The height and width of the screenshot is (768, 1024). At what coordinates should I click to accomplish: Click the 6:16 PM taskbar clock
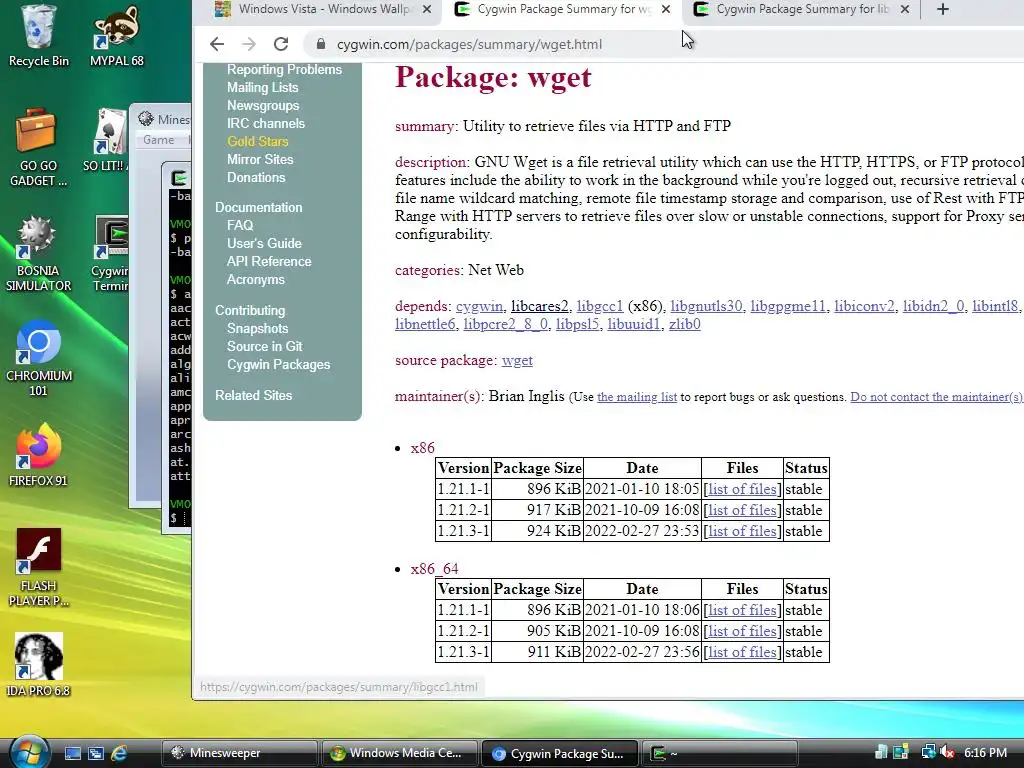(x=985, y=752)
